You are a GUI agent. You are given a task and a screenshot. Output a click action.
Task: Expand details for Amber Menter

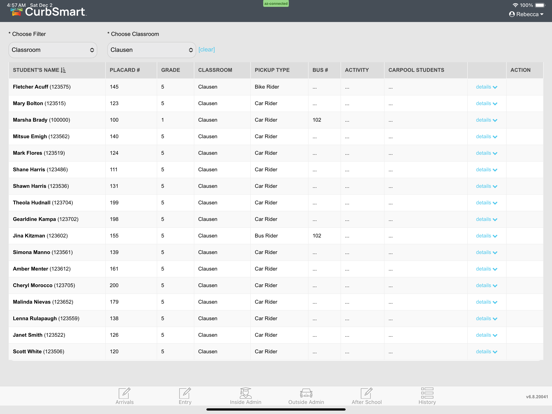tap(486, 269)
